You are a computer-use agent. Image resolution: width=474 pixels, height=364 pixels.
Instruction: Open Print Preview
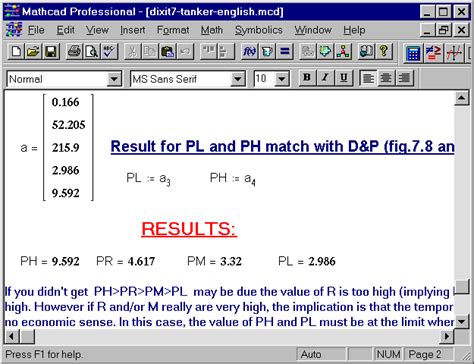click(91, 52)
